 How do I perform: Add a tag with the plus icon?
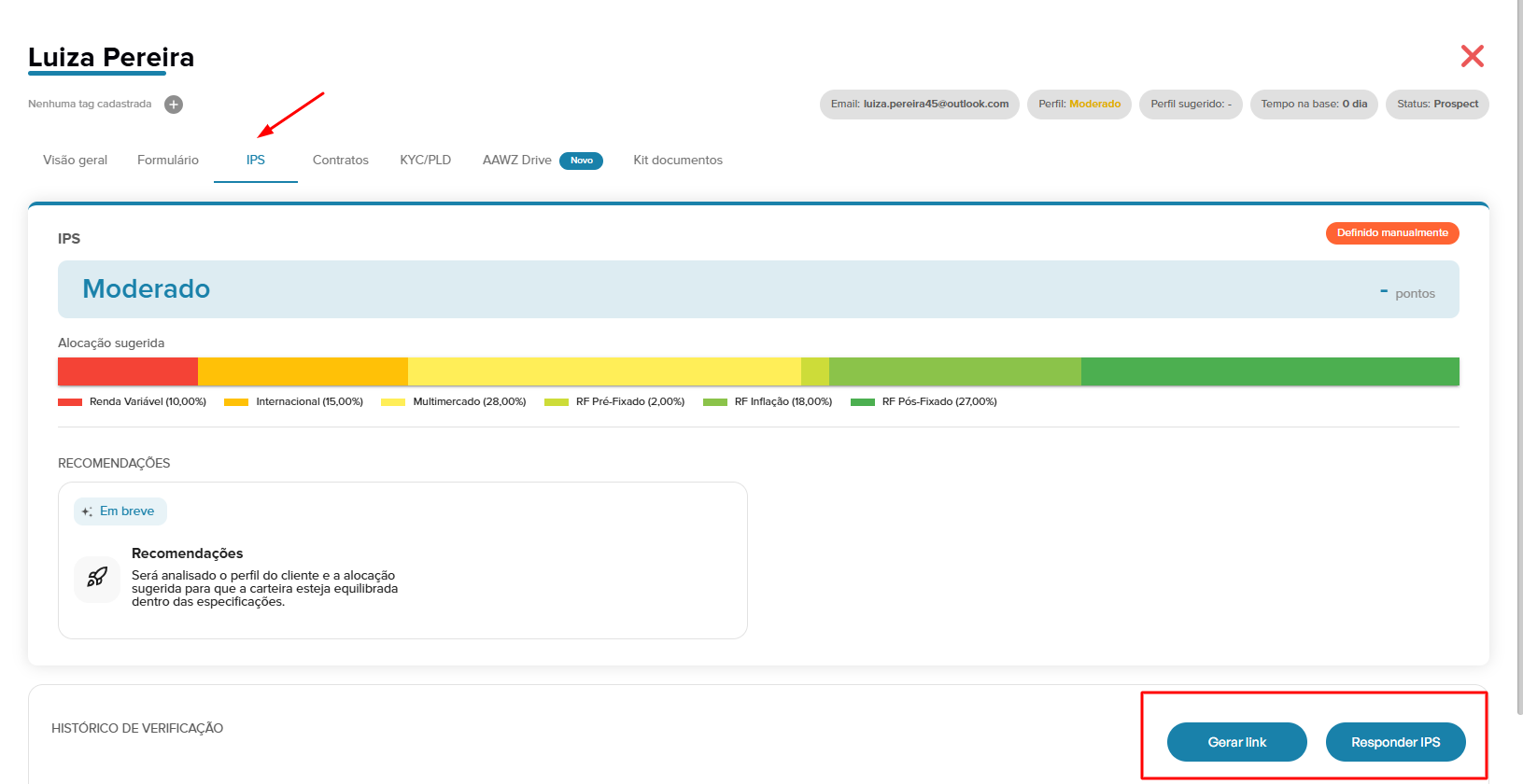pyautogui.click(x=174, y=105)
